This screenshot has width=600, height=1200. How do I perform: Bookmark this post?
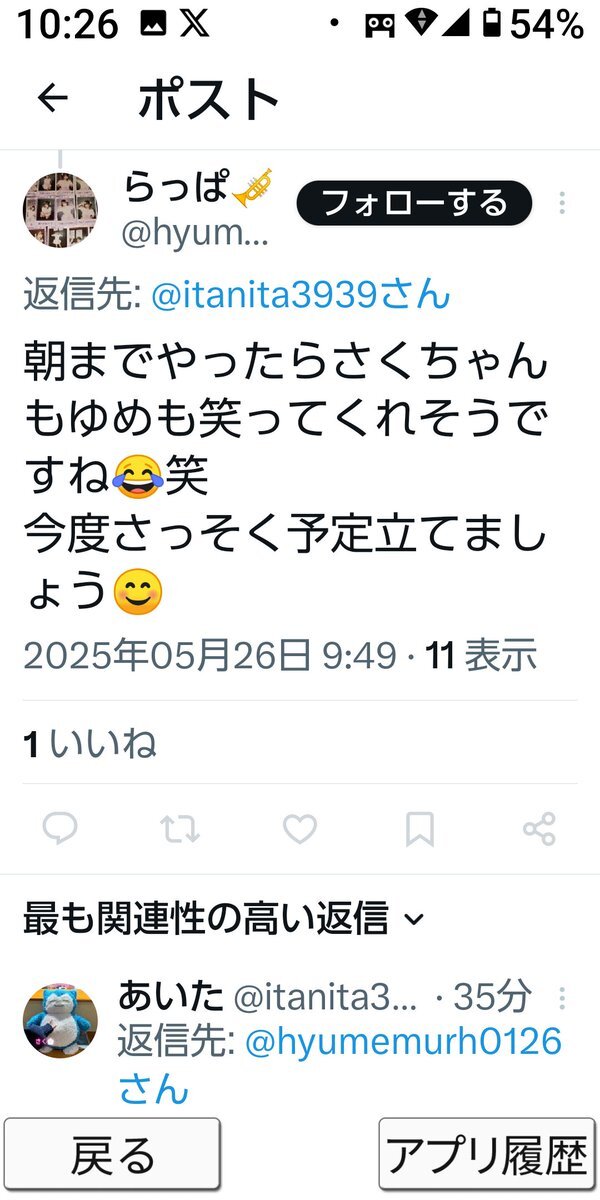[x=420, y=828]
